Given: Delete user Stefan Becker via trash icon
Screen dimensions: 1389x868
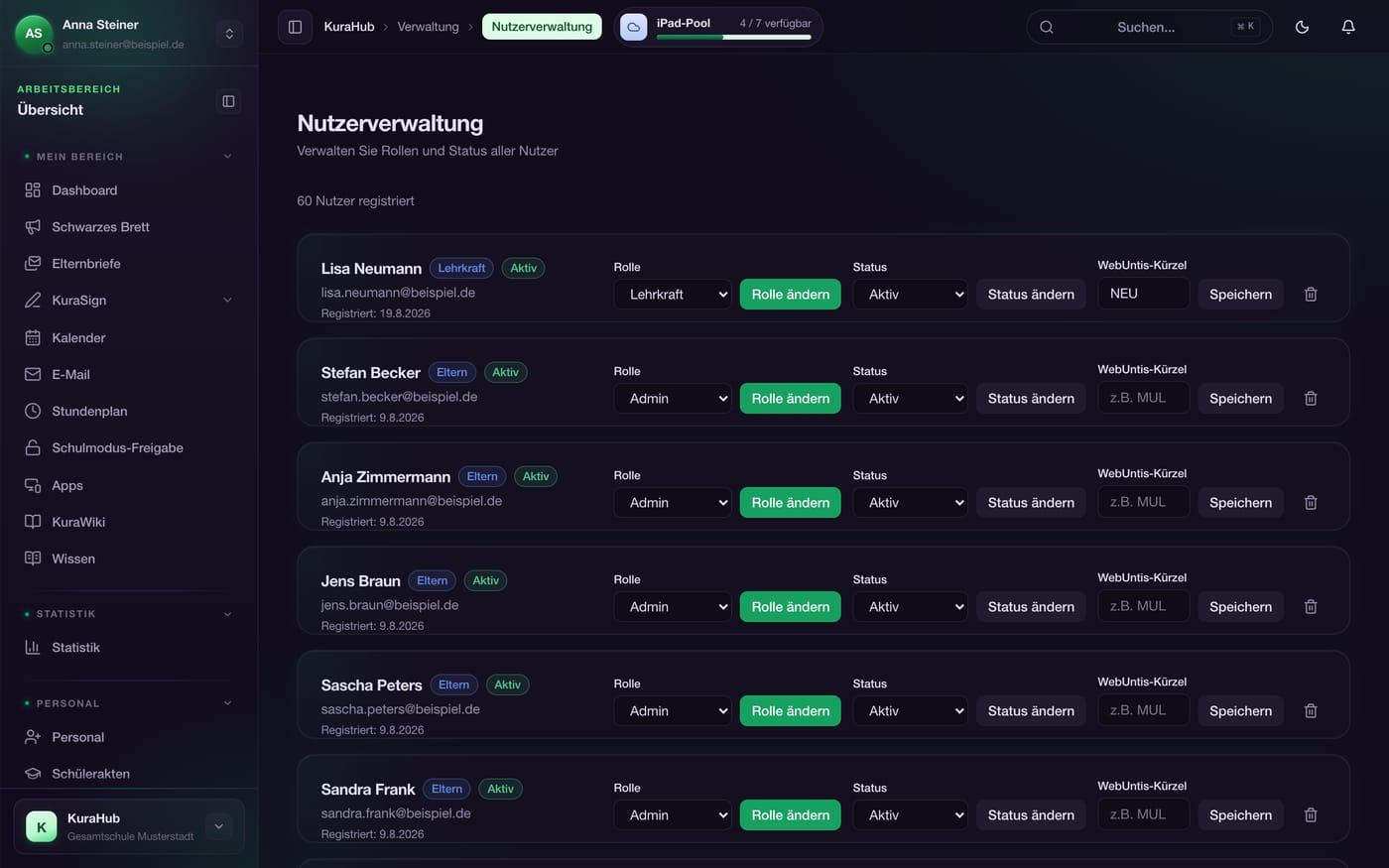Looking at the screenshot, I should coord(1311,399).
